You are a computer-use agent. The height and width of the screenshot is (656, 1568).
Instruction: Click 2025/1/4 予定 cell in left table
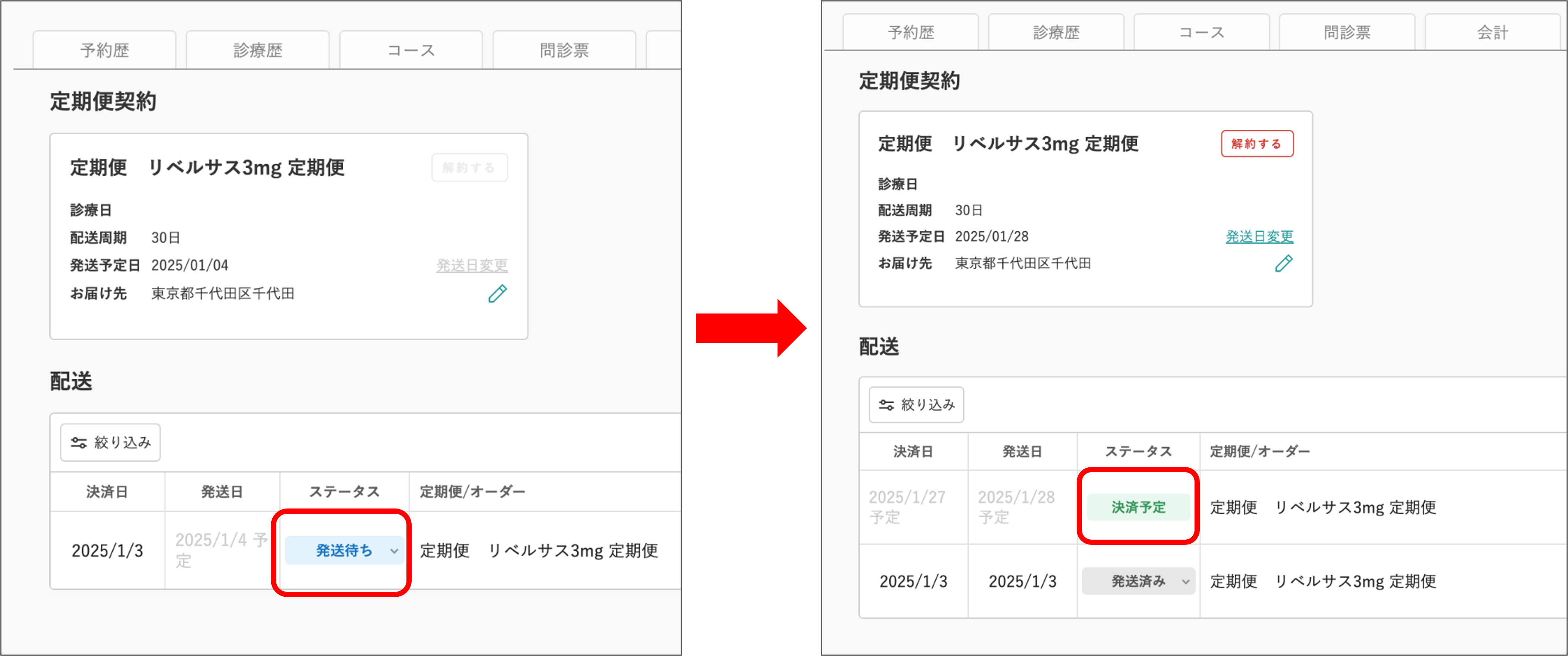point(222,550)
